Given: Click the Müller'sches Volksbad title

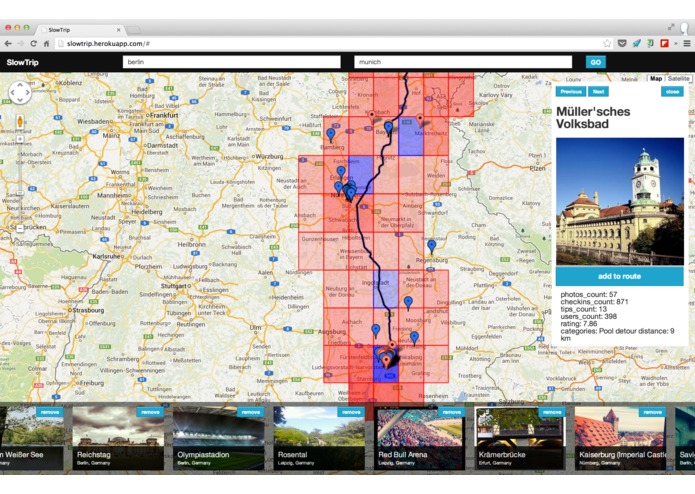Looking at the screenshot, I should [593, 117].
